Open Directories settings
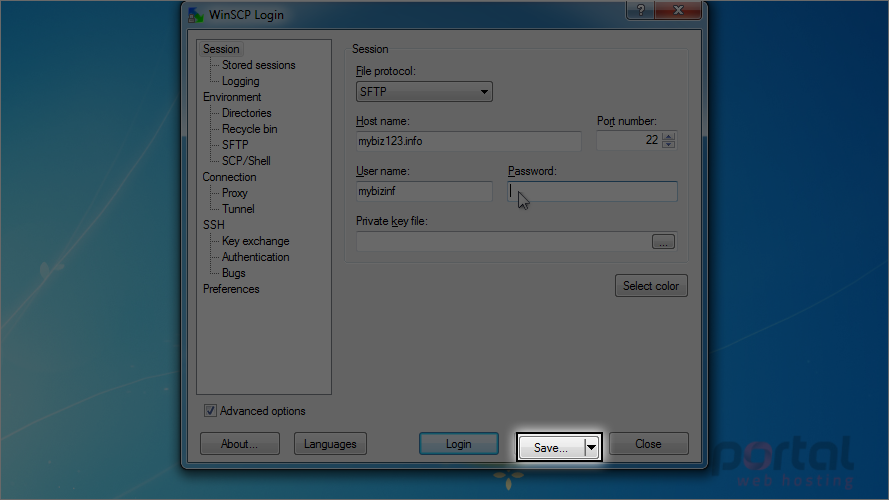The height and width of the screenshot is (500, 889). (x=247, y=113)
